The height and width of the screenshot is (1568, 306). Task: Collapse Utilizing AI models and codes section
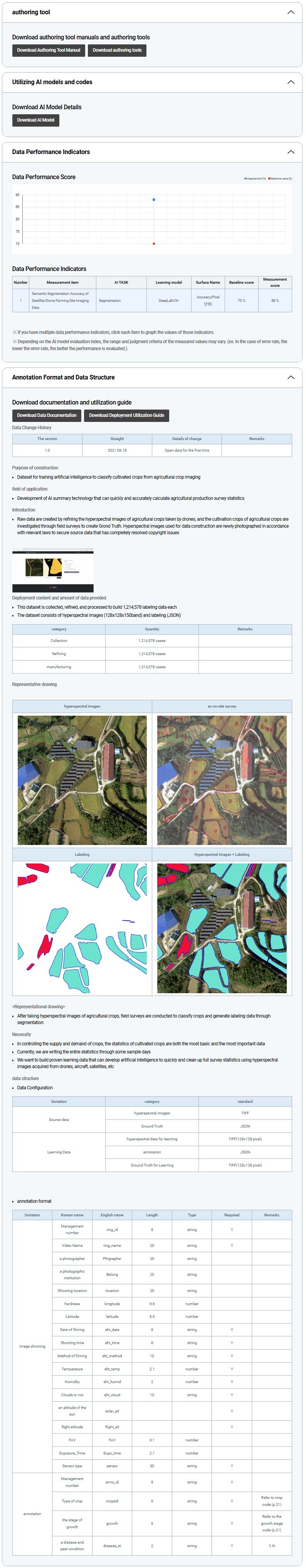[x=290, y=82]
